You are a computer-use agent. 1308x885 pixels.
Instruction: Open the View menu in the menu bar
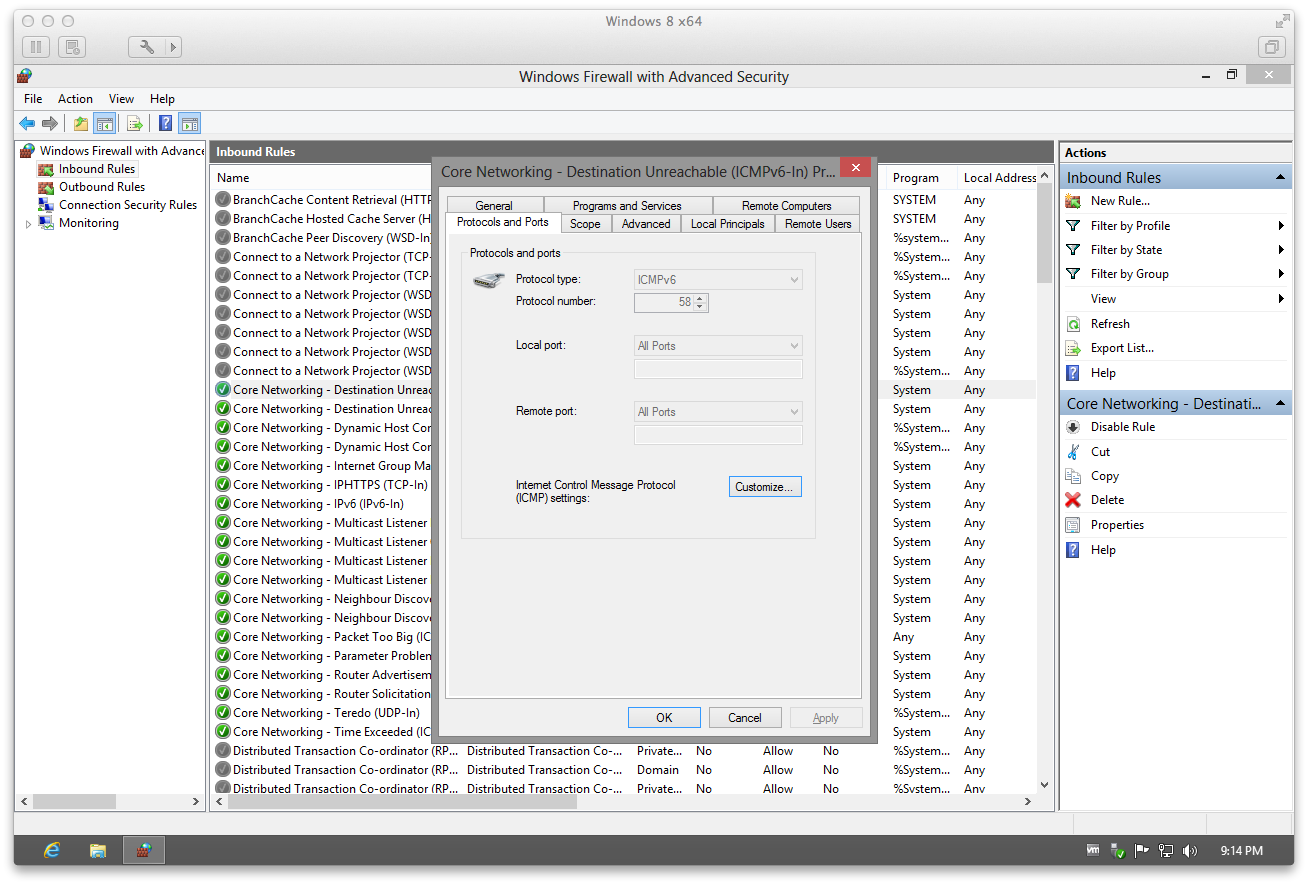pos(121,99)
